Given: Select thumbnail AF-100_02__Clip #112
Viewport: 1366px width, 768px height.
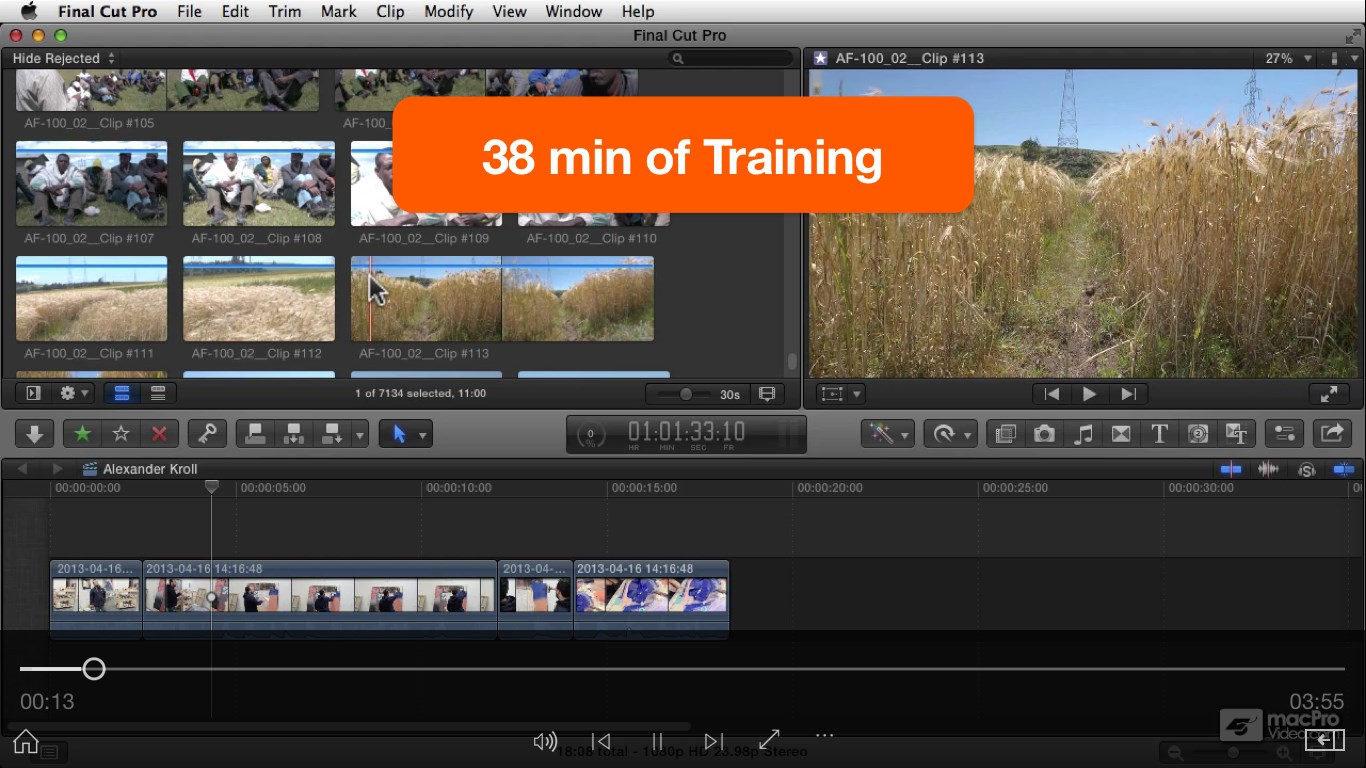Looking at the screenshot, I should point(259,299).
